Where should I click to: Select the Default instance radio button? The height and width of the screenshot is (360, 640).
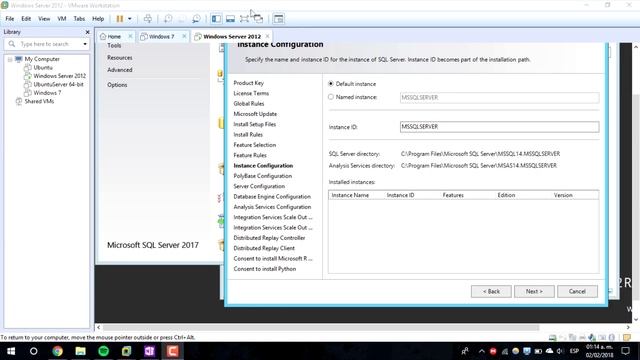tap(331, 84)
